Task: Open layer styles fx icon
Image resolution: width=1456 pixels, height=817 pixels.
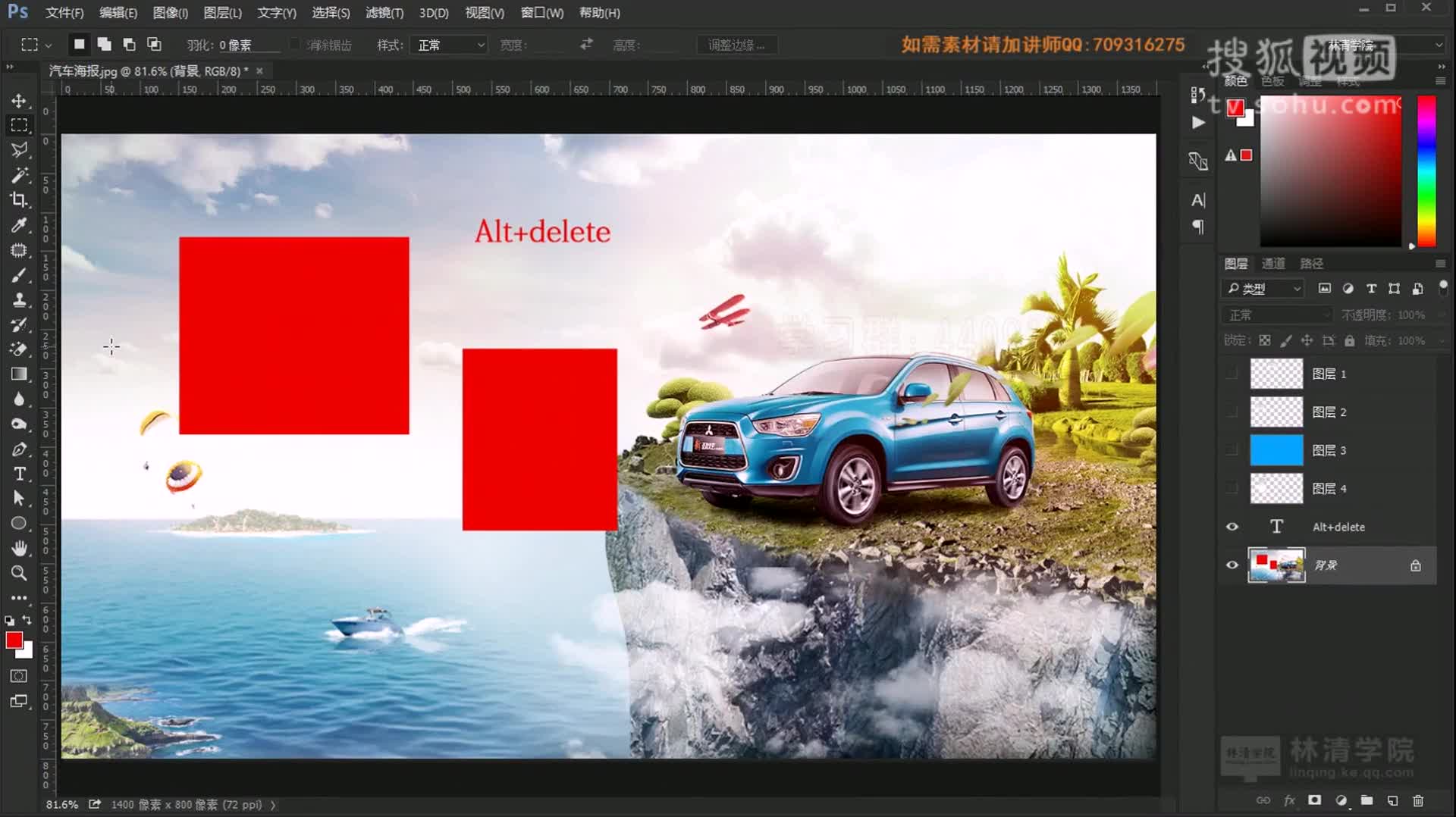Action: 1289,800
